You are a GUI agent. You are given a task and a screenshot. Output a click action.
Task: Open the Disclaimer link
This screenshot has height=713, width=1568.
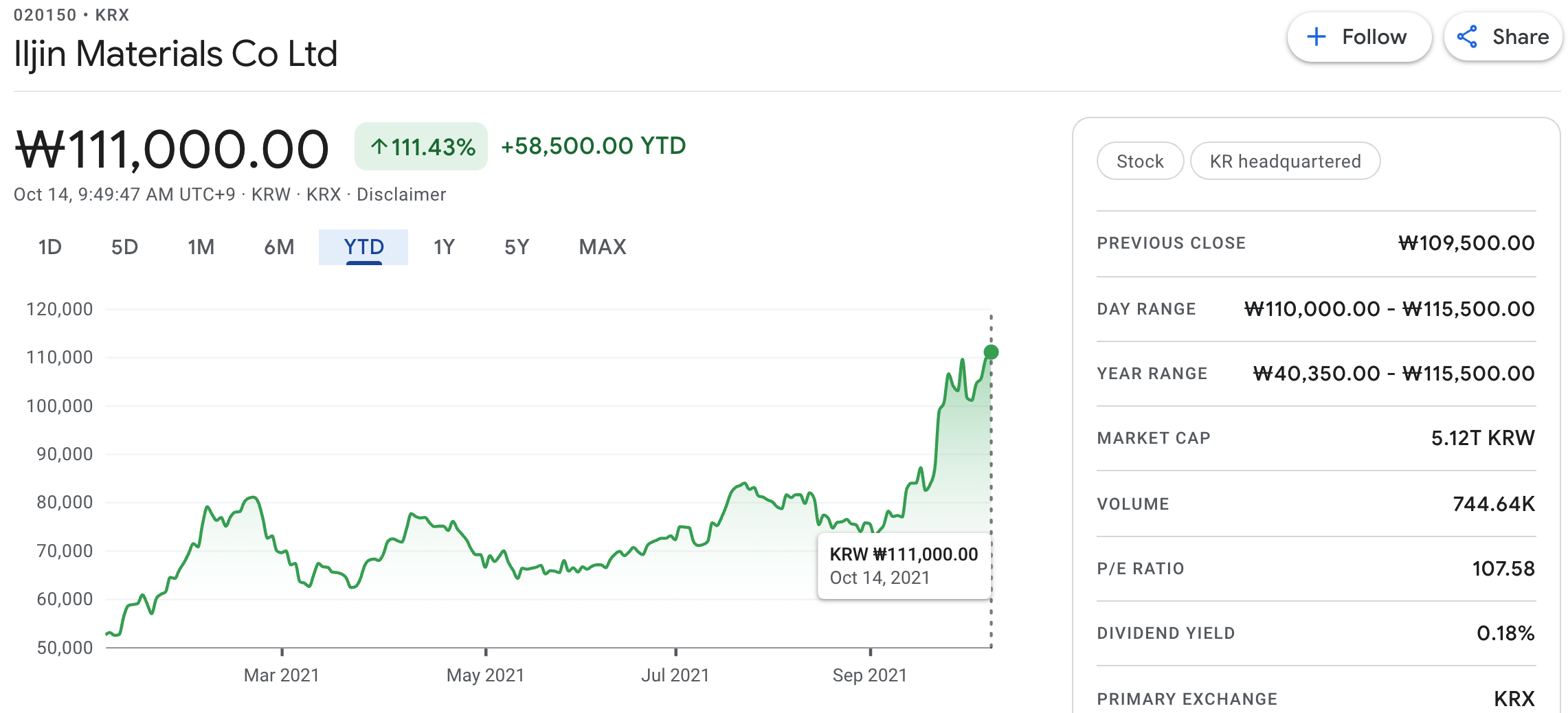[401, 194]
